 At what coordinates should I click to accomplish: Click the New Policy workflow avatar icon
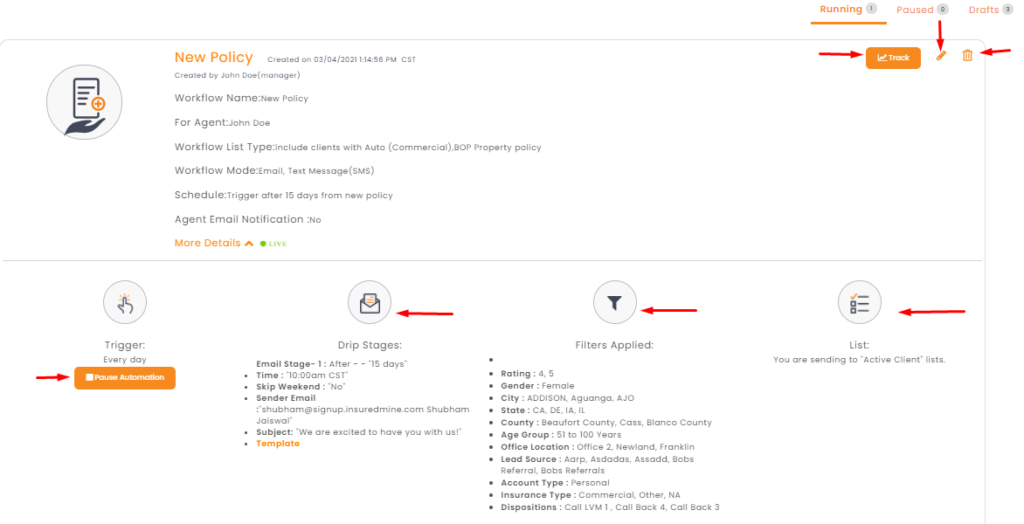tap(84, 103)
